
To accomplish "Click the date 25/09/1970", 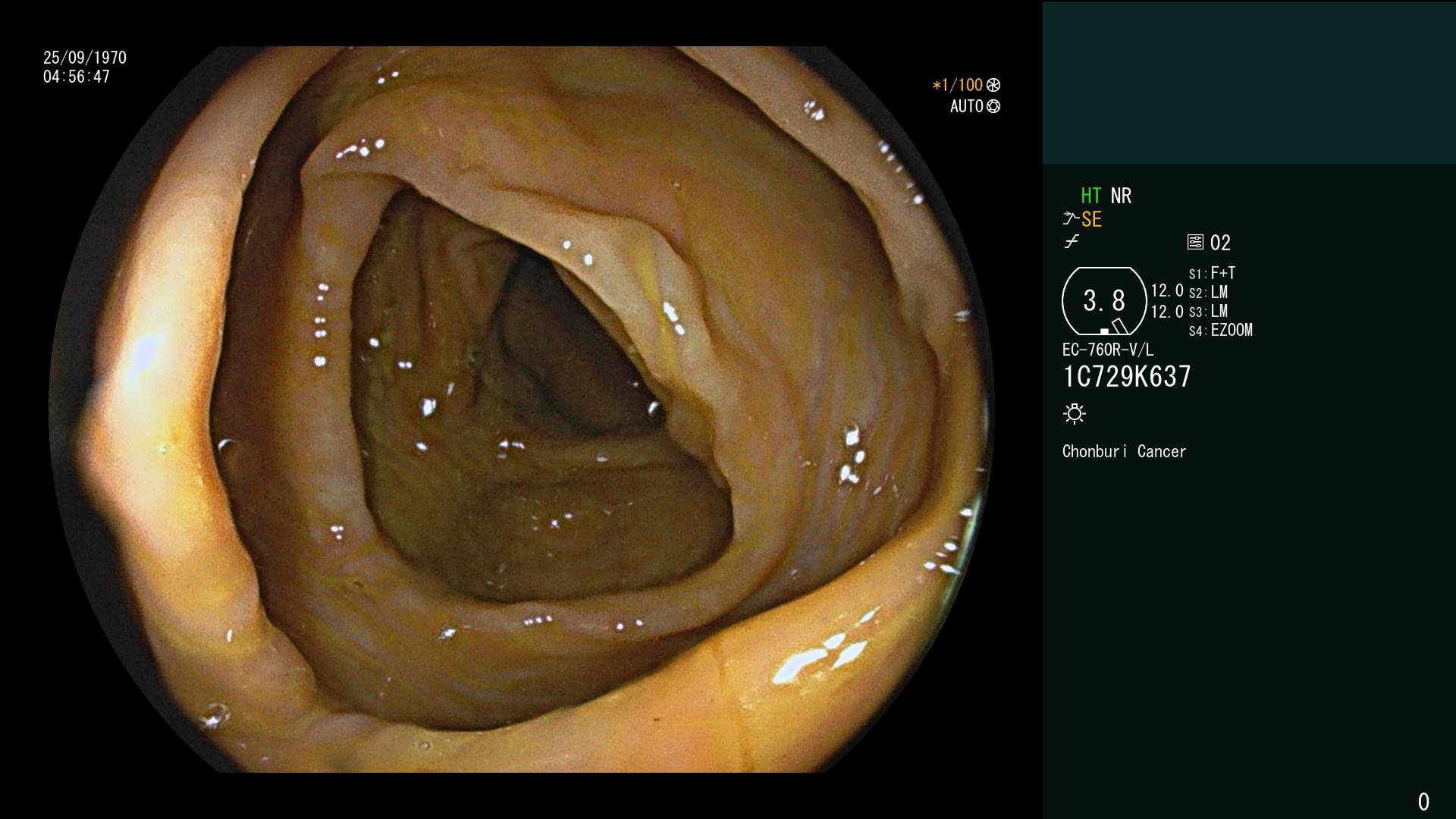I will click(85, 58).
